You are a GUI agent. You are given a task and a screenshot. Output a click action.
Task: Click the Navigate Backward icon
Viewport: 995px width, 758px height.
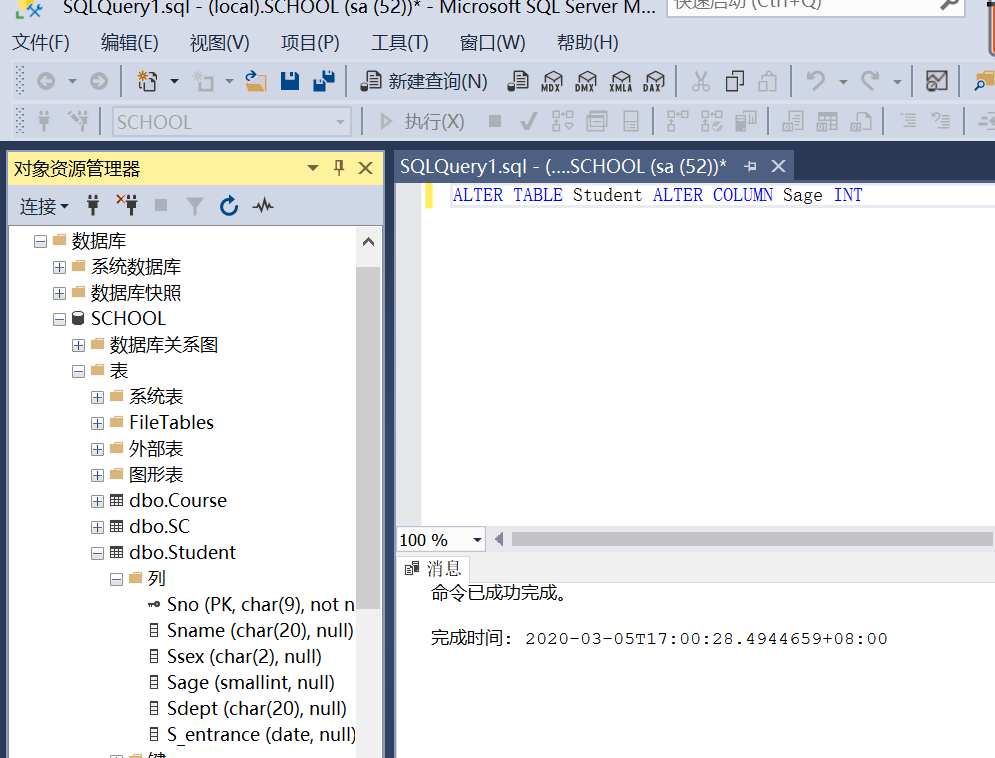(46, 81)
